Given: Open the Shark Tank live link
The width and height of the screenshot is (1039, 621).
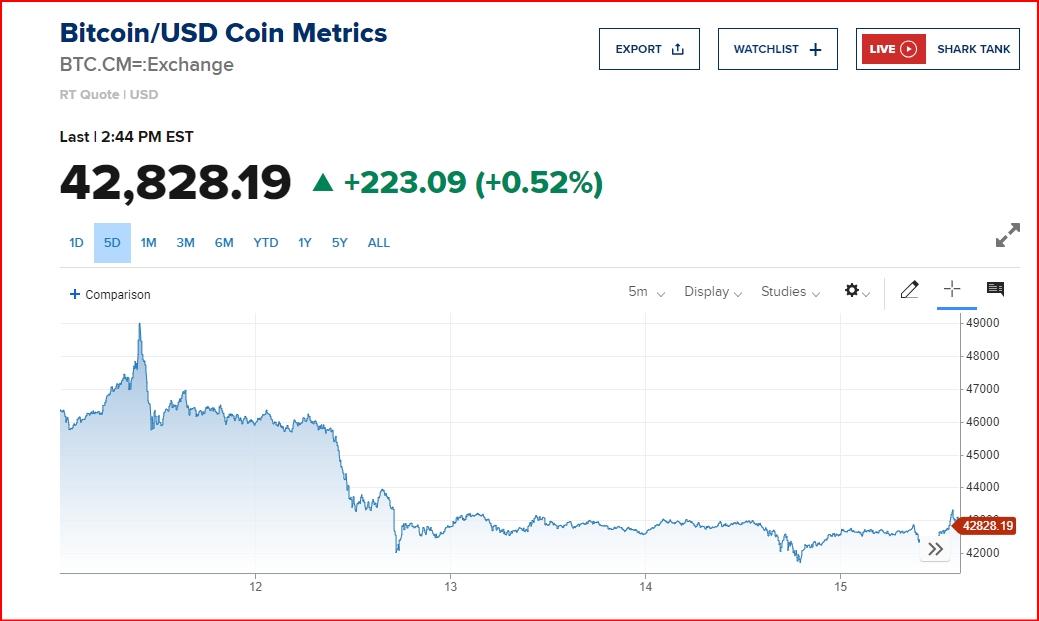Looking at the screenshot, I should click(x=973, y=49).
